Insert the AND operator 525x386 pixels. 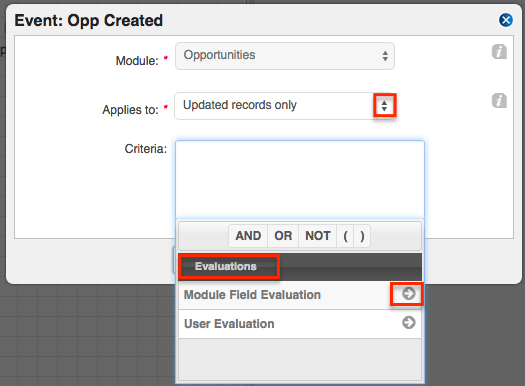tap(248, 236)
